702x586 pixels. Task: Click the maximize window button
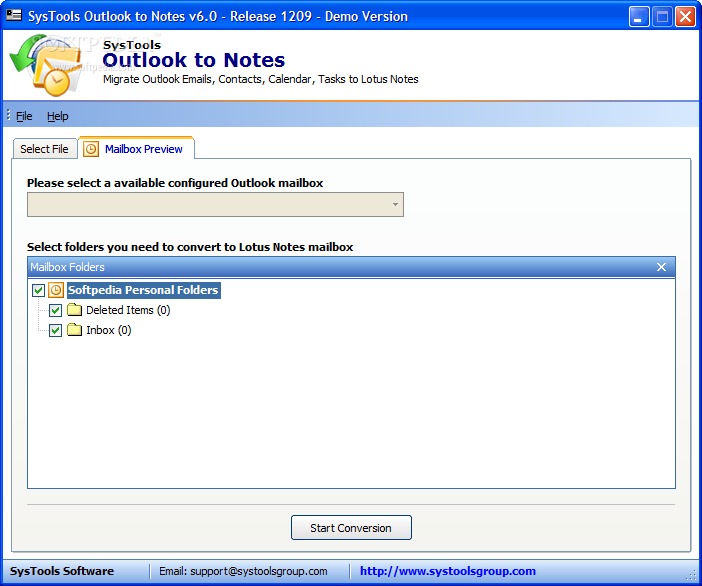[662, 17]
